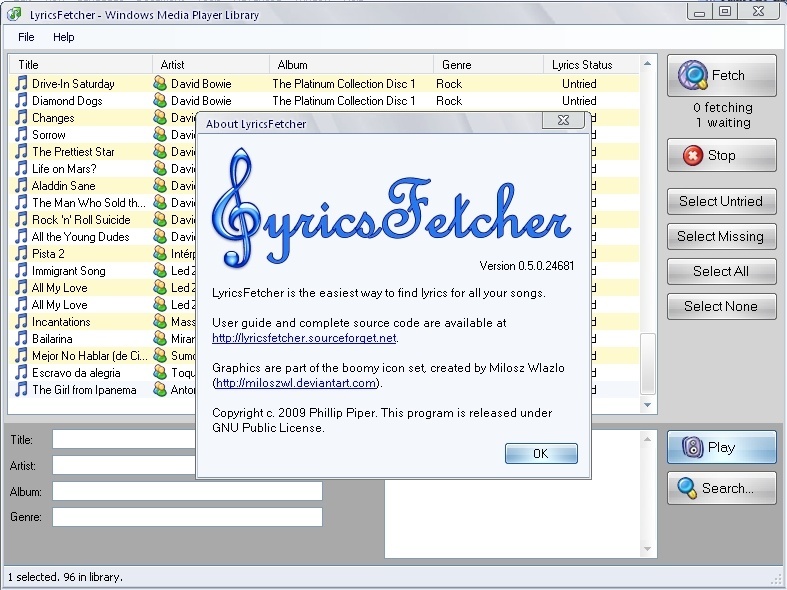Image resolution: width=787 pixels, height=590 pixels.
Task: Focus the Genre input field
Action: tap(187, 517)
